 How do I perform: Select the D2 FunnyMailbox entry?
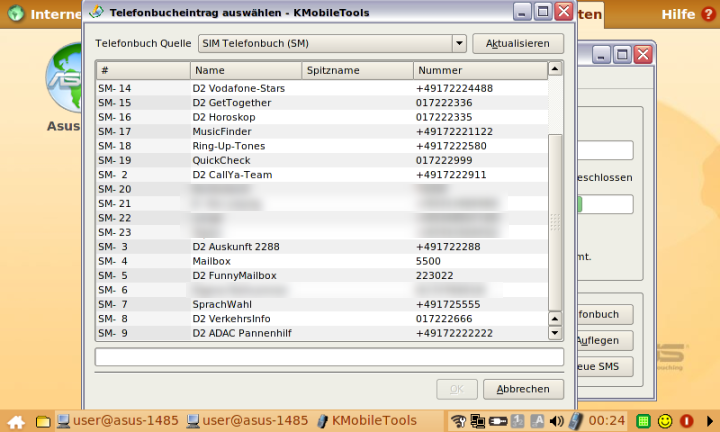322,275
